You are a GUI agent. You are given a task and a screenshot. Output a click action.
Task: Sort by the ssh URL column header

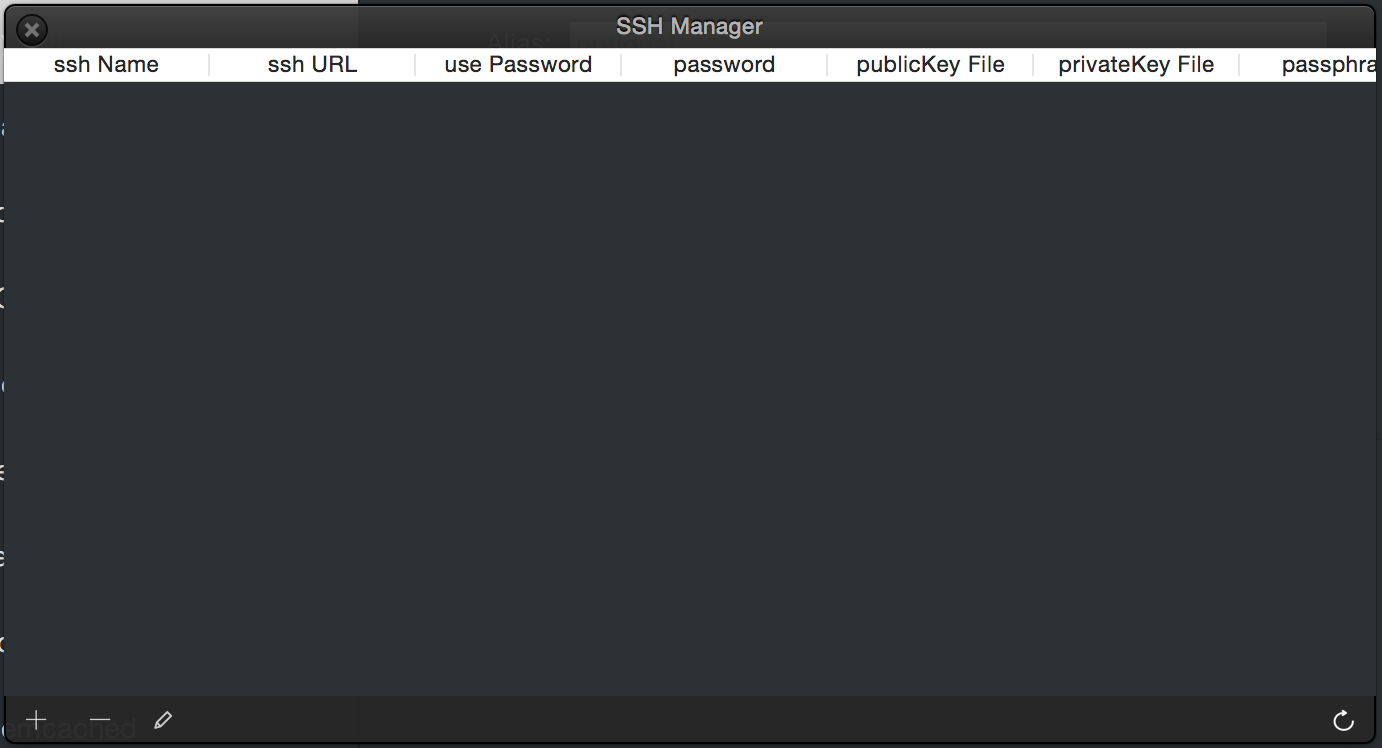(312, 65)
